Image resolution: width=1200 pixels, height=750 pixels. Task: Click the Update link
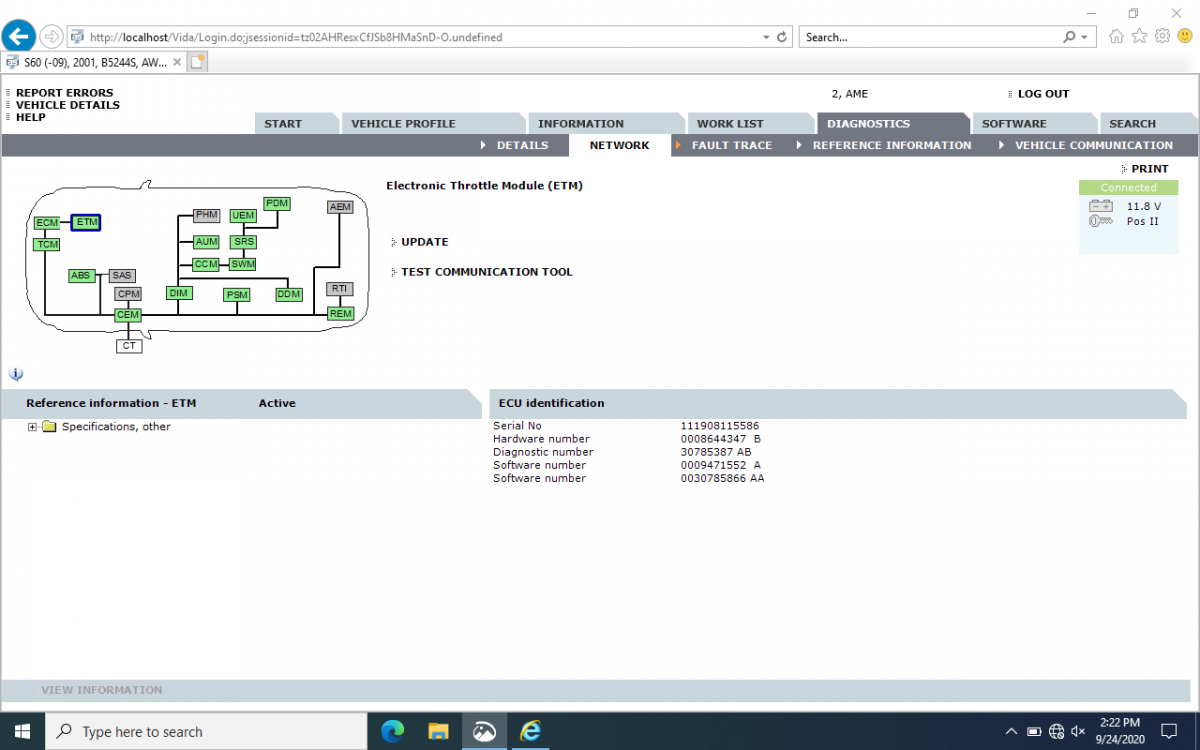coord(424,242)
